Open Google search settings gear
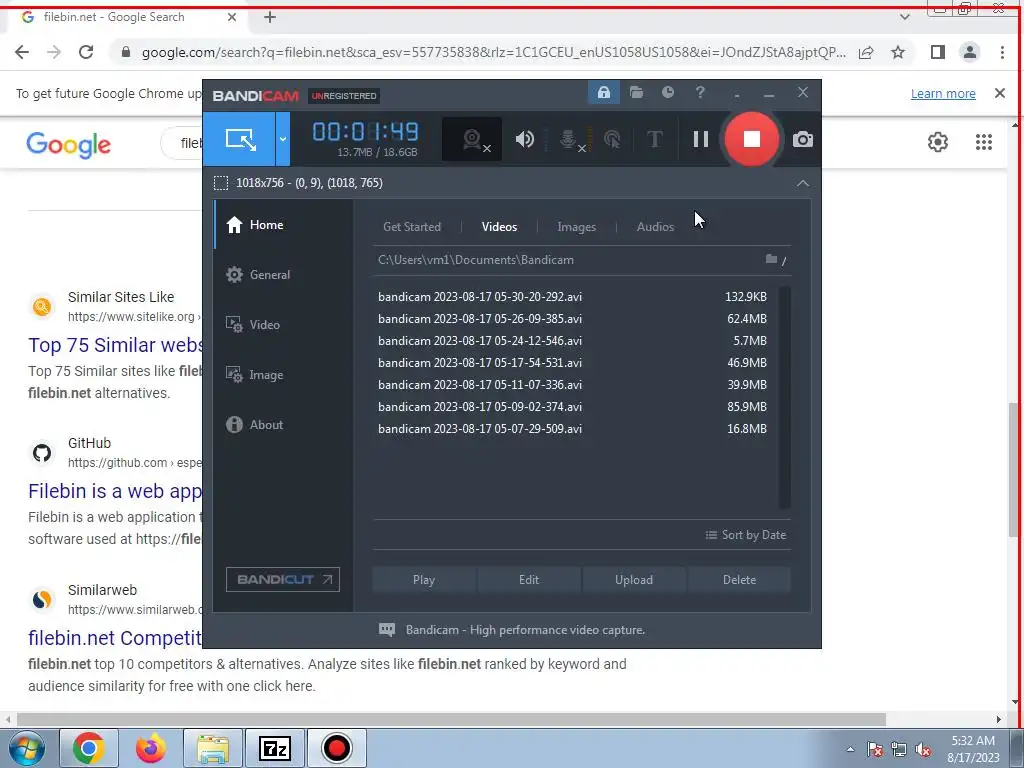Viewport: 1024px width, 768px height. pos(938,142)
